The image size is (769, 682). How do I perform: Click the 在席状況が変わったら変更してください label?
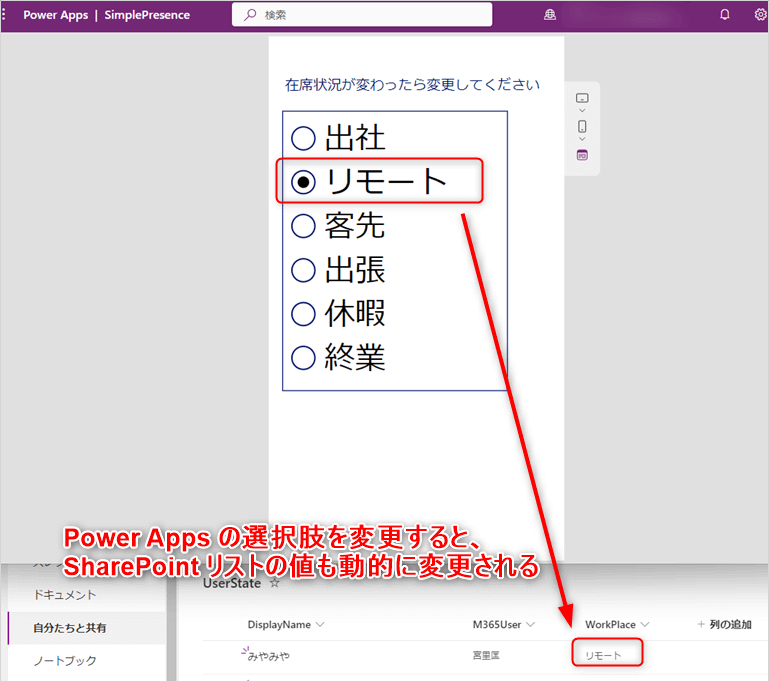click(x=412, y=85)
